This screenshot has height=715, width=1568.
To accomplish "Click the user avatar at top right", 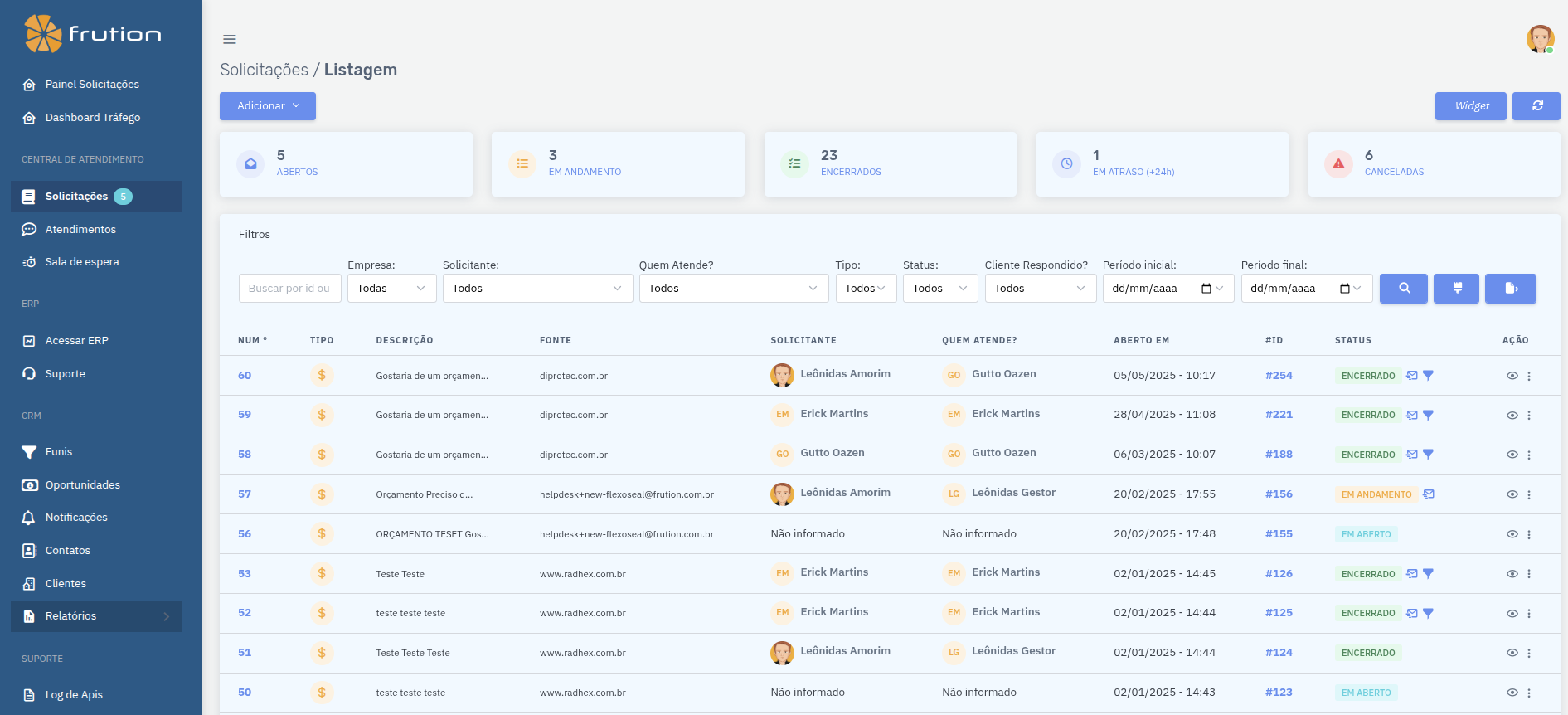I will point(1540,39).
